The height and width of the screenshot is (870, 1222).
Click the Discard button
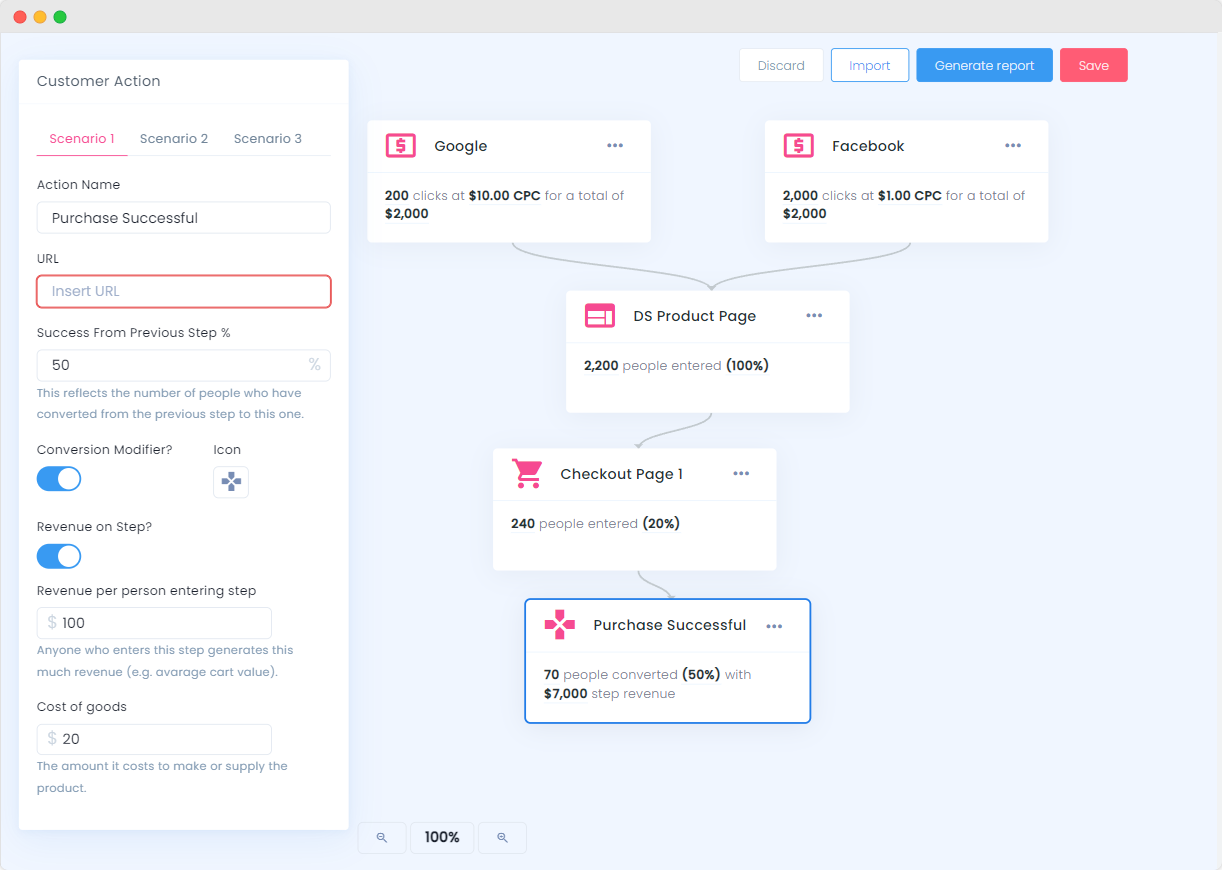781,66
